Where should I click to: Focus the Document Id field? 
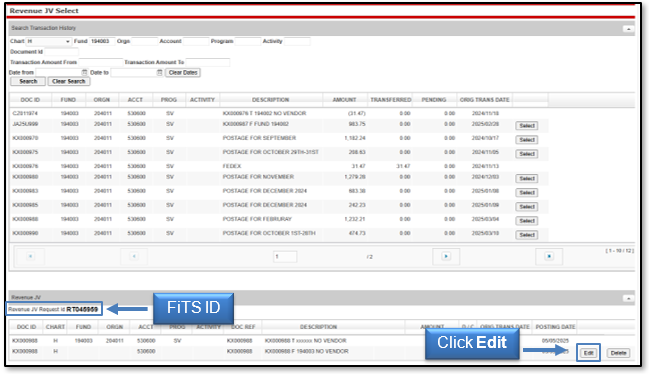tap(61, 52)
